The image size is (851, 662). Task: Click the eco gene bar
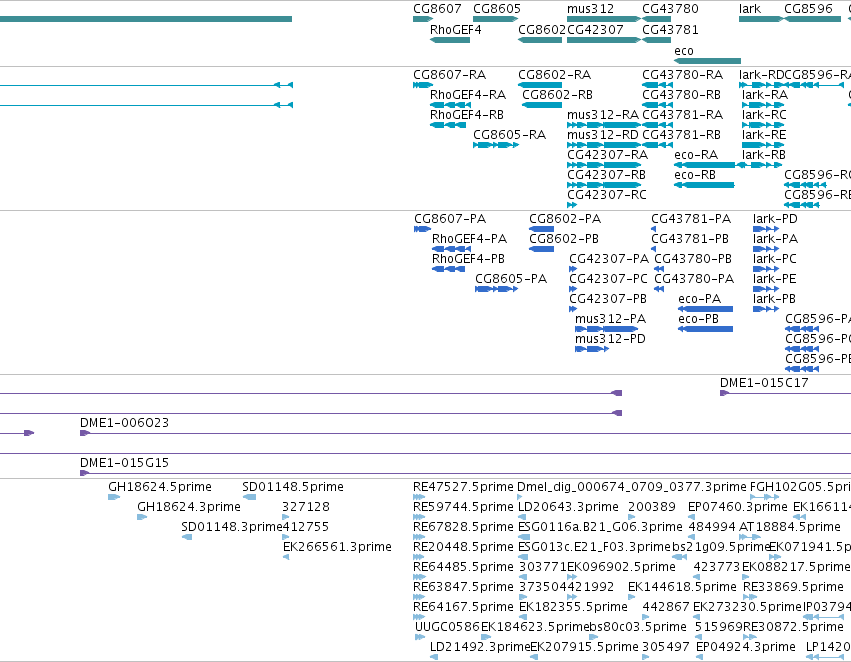707,61
